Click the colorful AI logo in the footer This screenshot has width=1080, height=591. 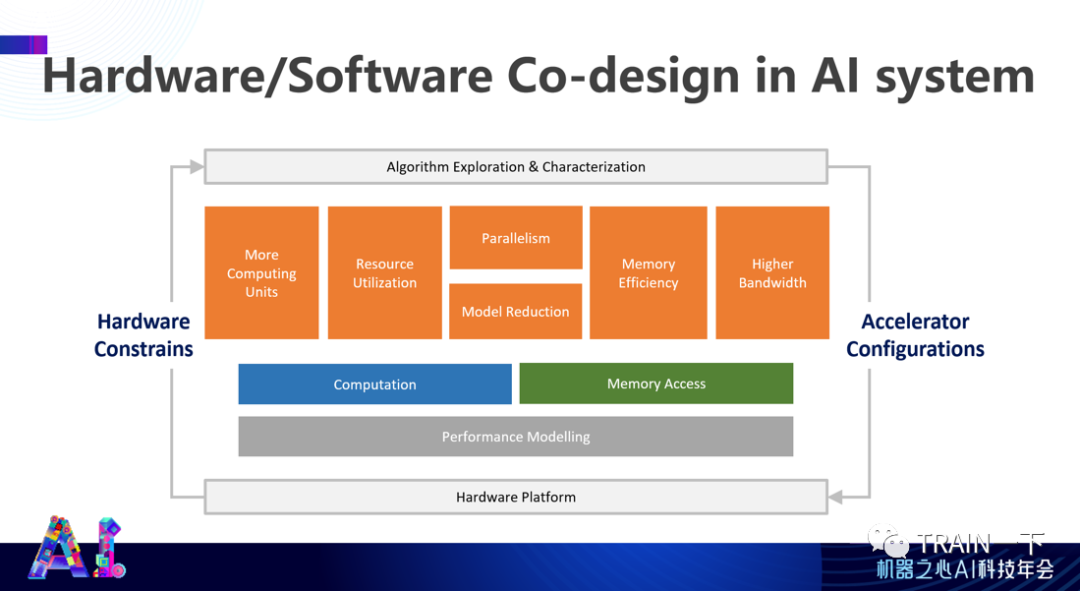(x=77, y=549)
